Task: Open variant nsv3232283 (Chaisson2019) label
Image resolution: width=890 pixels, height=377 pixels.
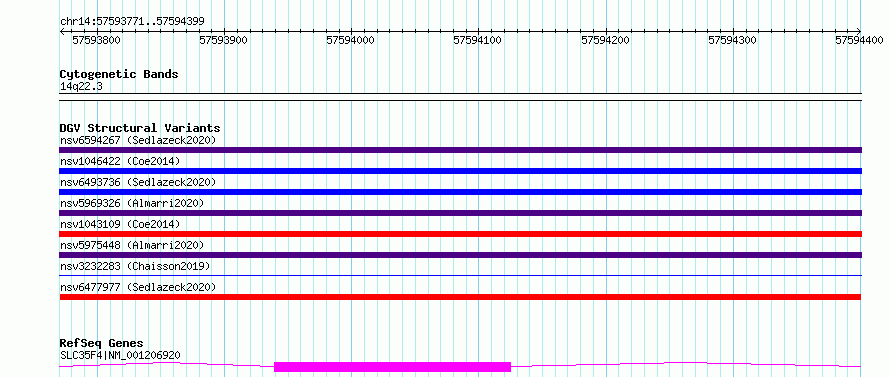Action: (x=135, y=266)
